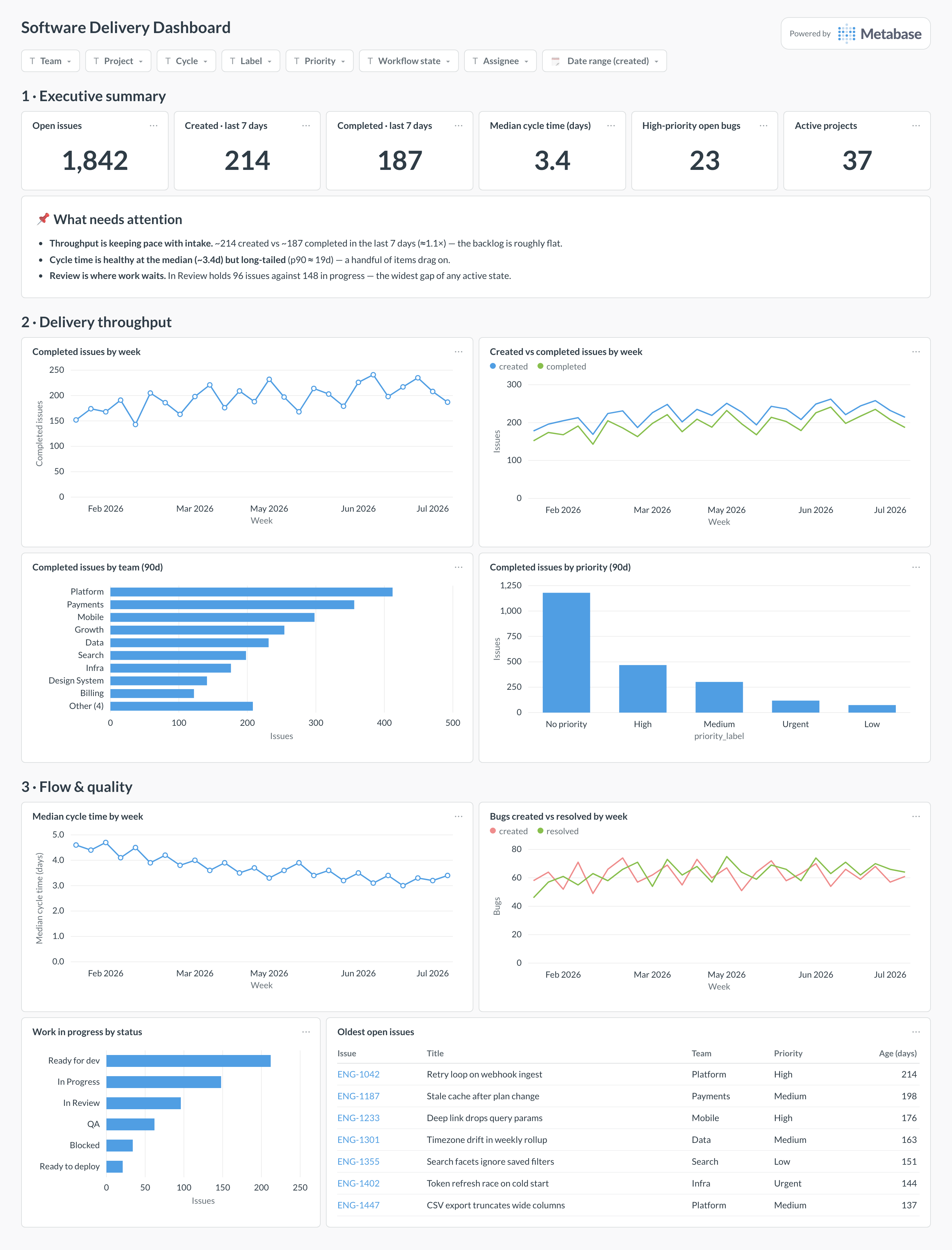Screen dimensions: 952x1250
Task: Open Created vs completed issues chart menu
Action: point(916,352)
